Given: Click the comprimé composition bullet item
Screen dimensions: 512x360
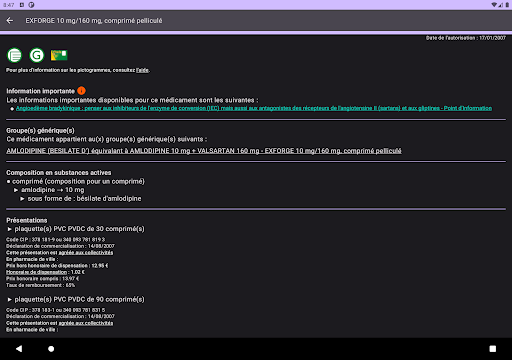Looking at the screenshot, I should pyautogui.click(x=76, y=181).
